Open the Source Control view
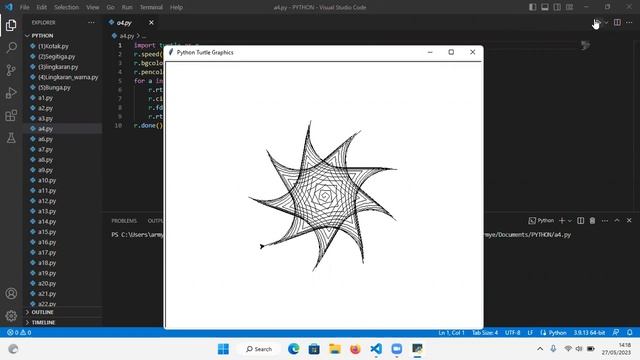Screen dimensions: 640x360 coord(11,70)
